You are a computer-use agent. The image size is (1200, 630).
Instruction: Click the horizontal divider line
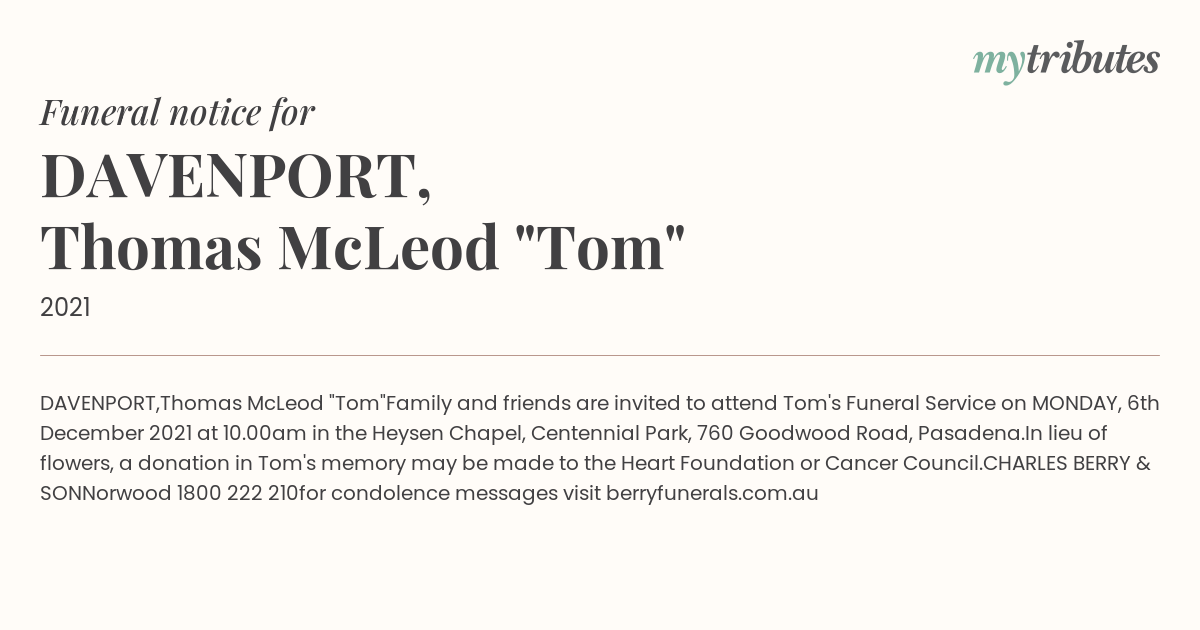[x=600, y=355]
